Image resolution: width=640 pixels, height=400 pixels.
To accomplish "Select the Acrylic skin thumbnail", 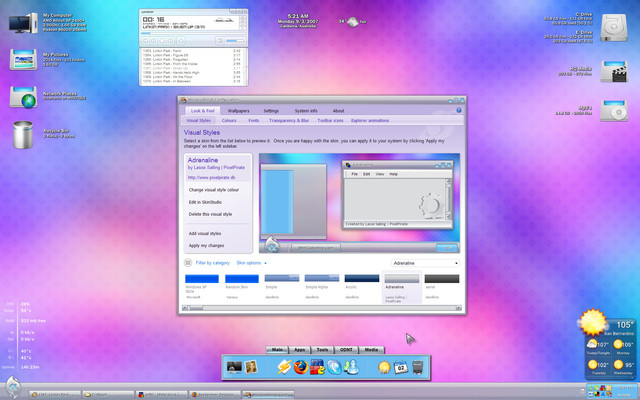I will [362, 279].
